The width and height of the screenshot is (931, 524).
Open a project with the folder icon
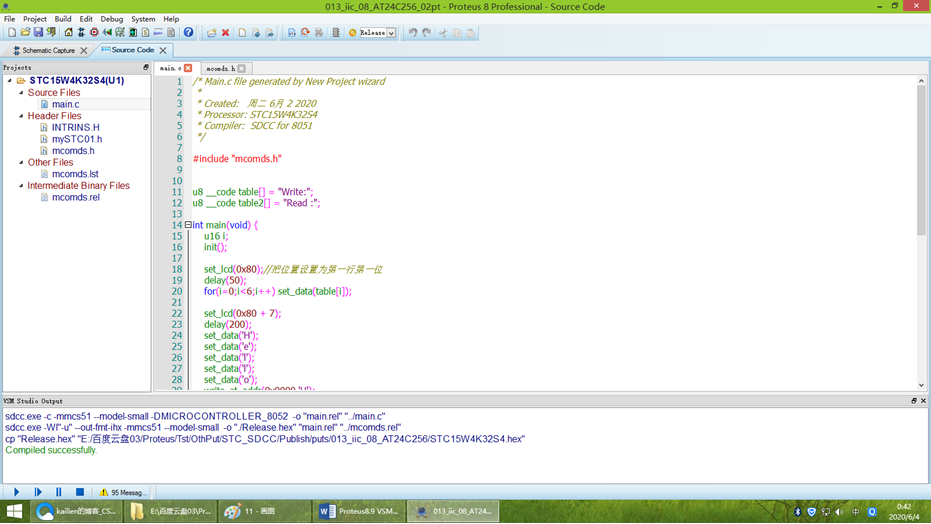pyautogui.click(x=25, y=33)
